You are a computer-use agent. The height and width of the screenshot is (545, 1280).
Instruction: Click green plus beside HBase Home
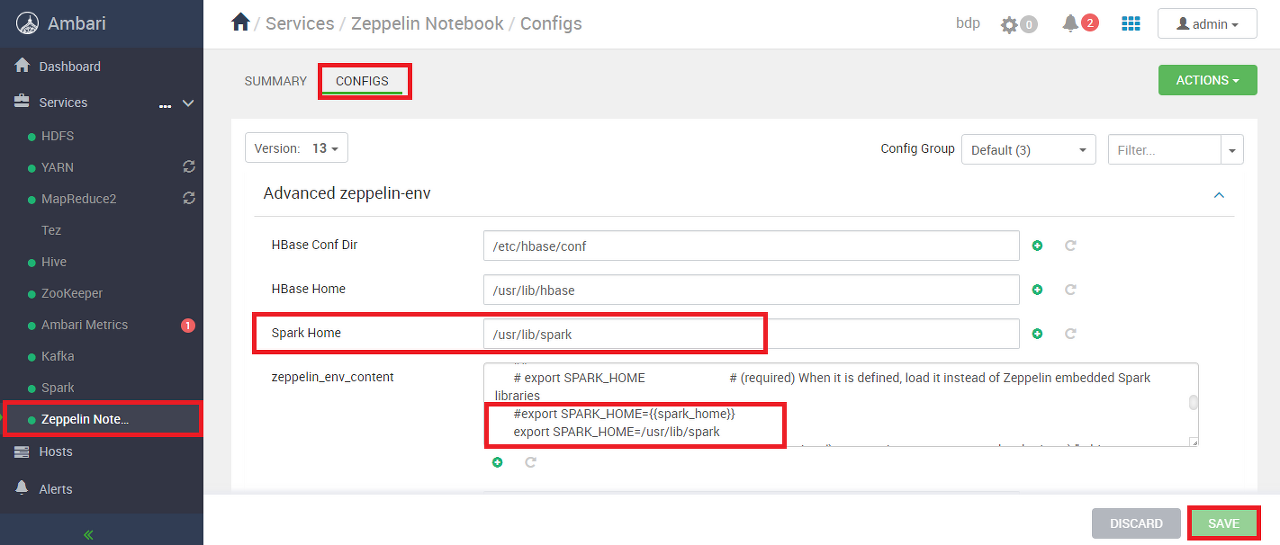[x=1037, y=290]
